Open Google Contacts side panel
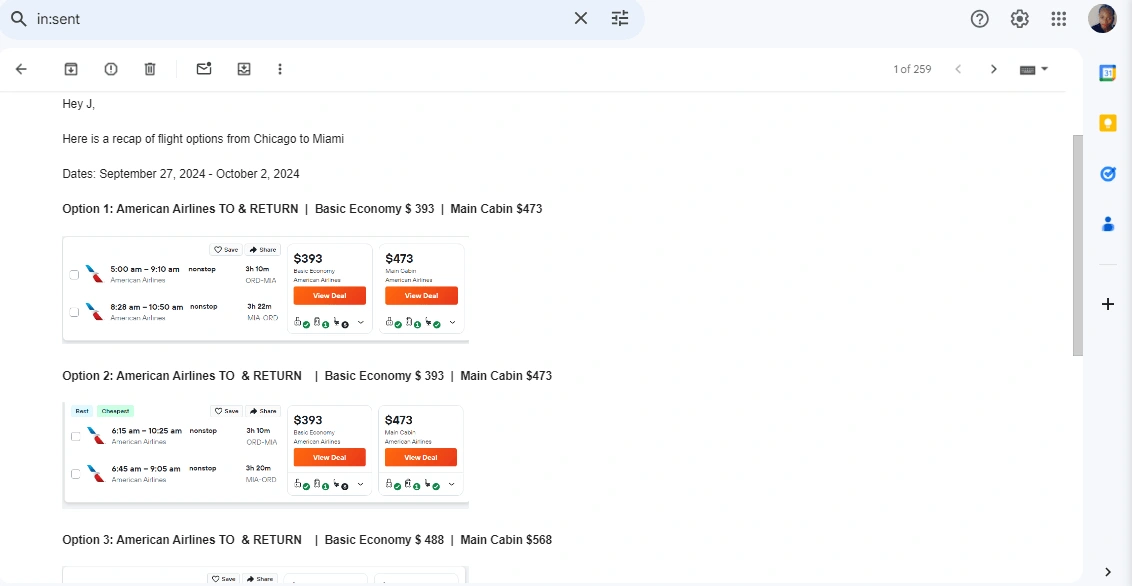The width and height of the screenshot is (1132, 586). click(x=1107, y=224)
